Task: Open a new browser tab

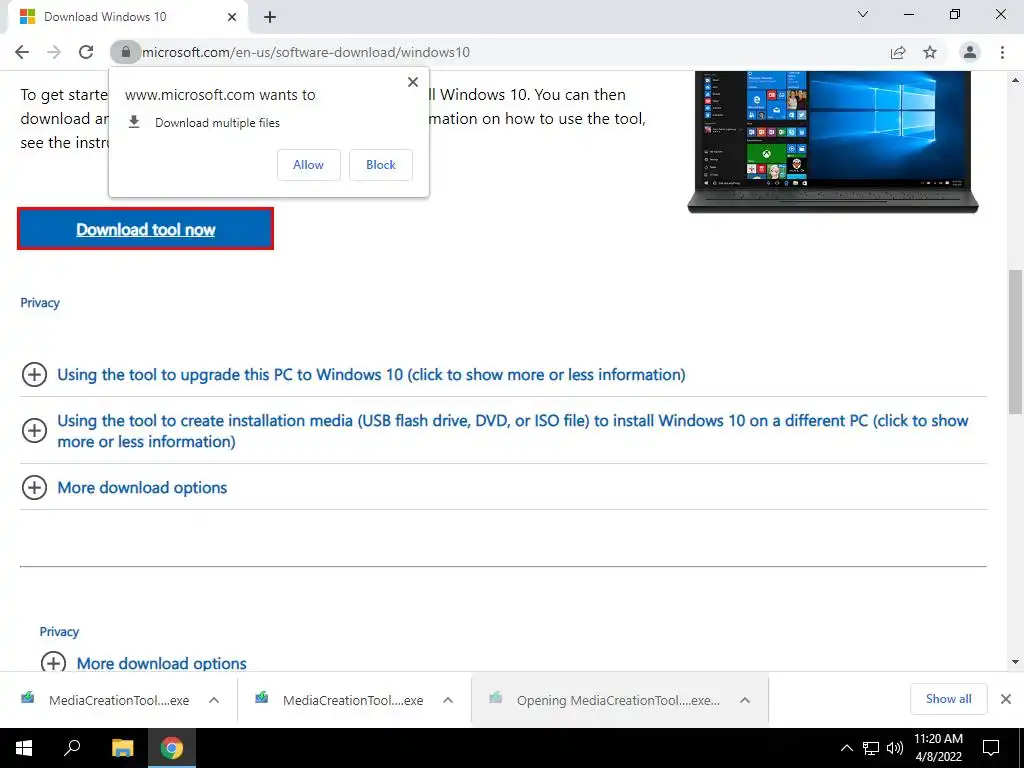Action: (270, 18)
